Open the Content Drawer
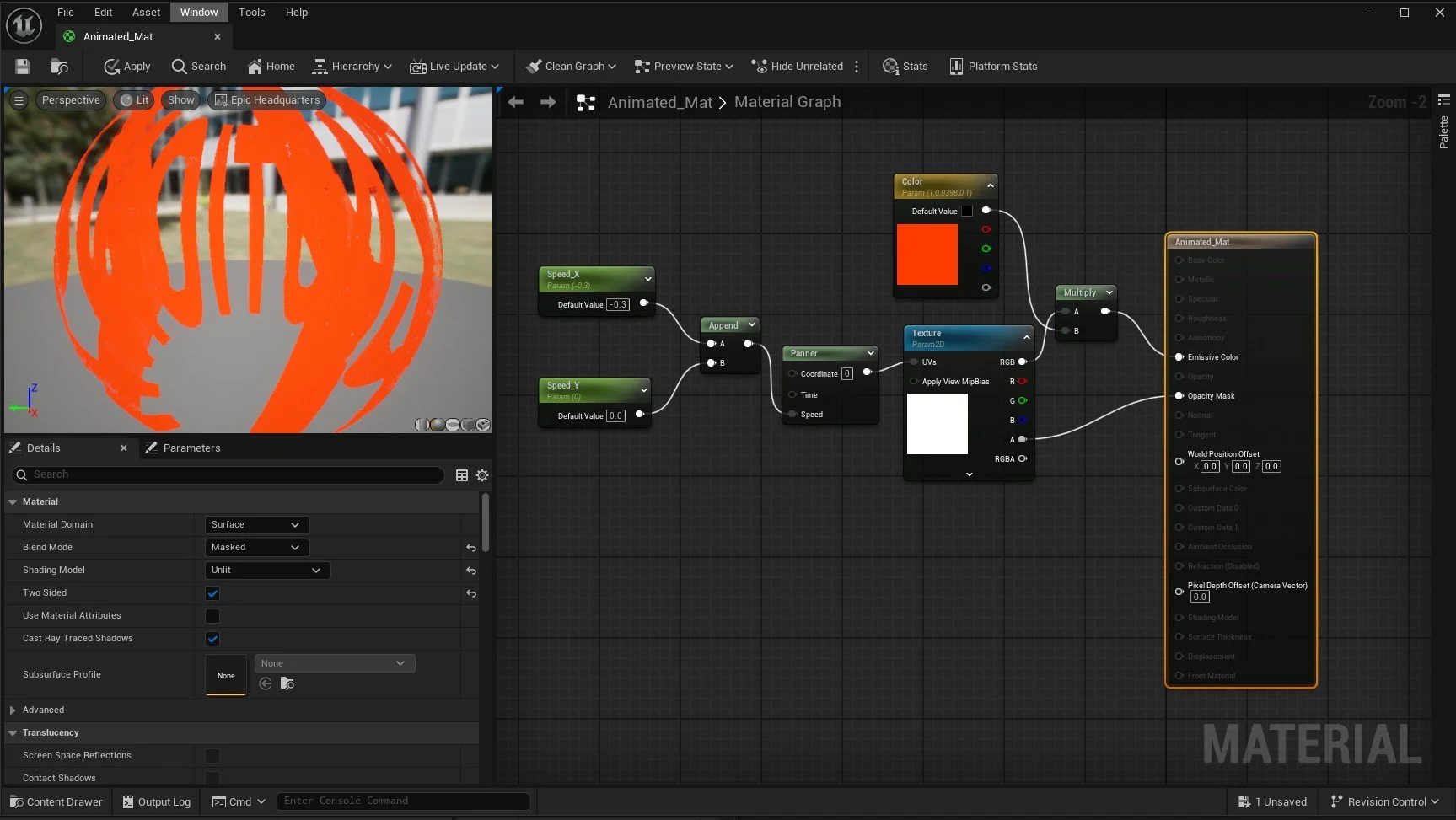This screenshot has width=1456, height=820. coord(56,801)
